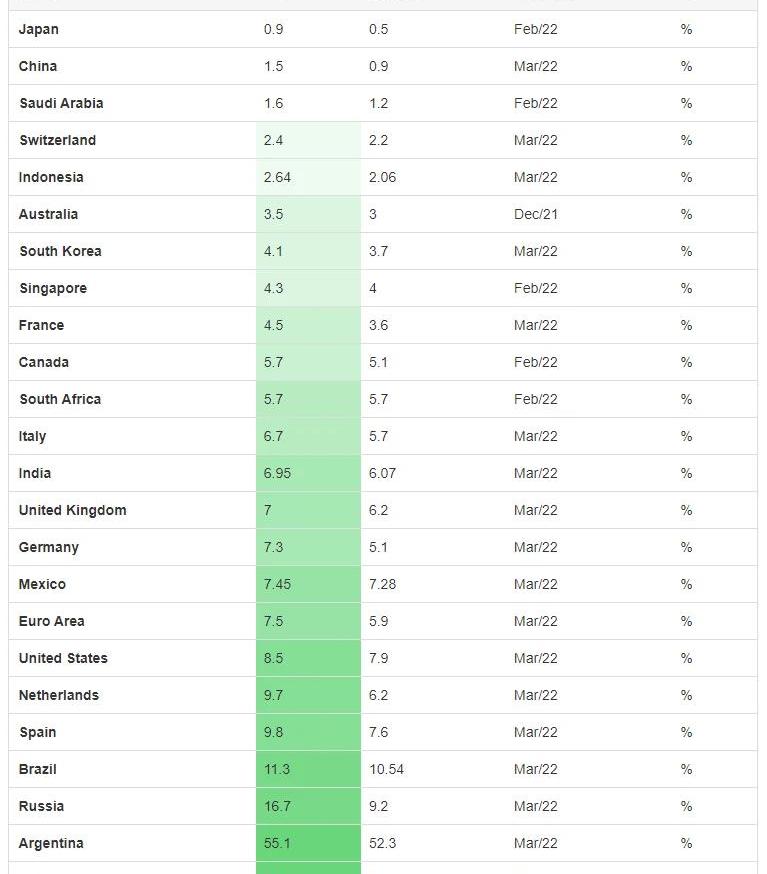Open the Indonesia row link
Screen dimensions: 767x874
51,178
